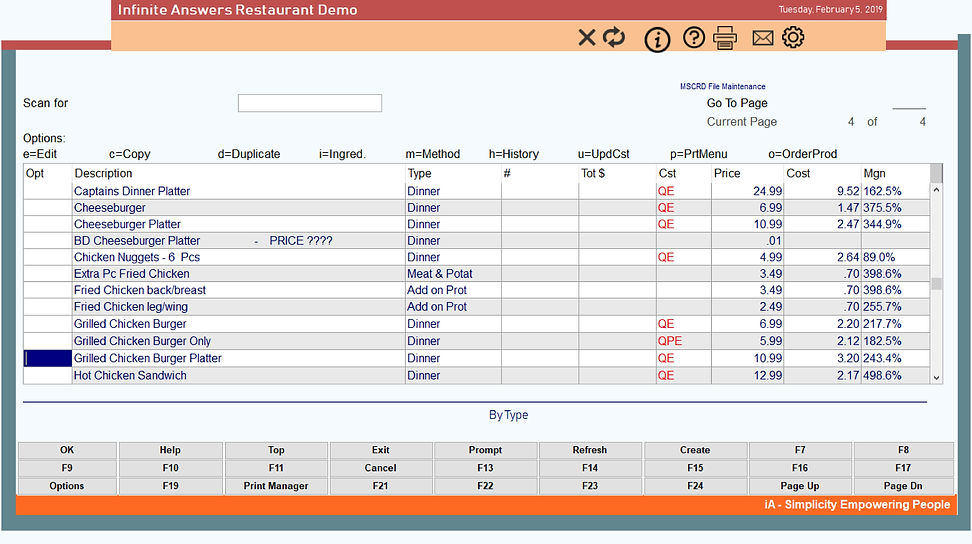Click the Exit button
This screenshot has width=972, height=544.
tap(381, 450)
